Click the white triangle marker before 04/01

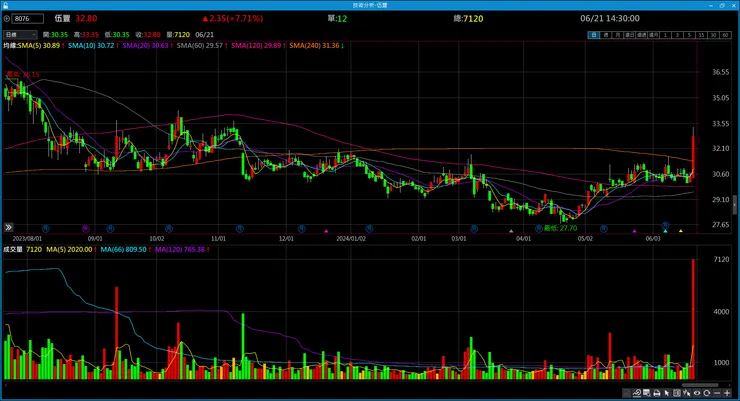coord(511,231)
